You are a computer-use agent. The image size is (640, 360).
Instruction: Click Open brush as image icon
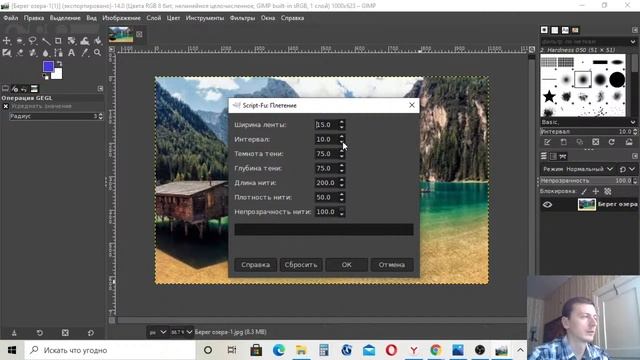pyautogui.click(x=629, y=142)
